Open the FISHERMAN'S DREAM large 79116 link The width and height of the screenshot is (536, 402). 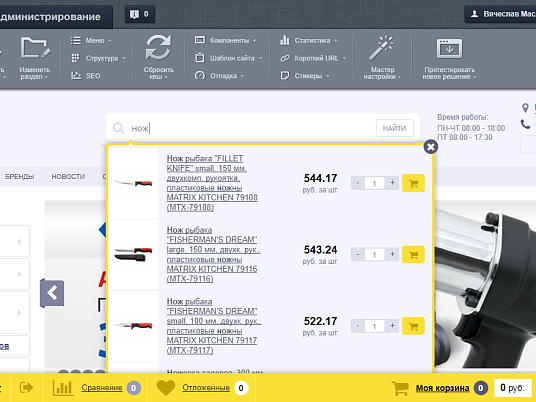point(213,254)
